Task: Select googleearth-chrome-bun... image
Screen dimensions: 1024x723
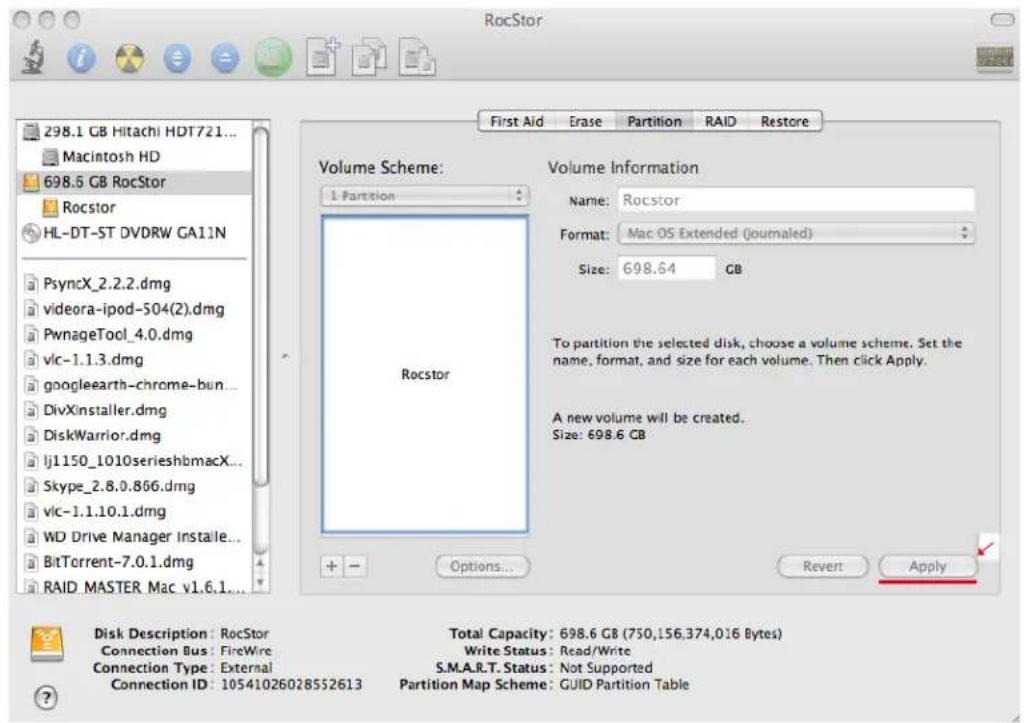Action: click(133, 385)
